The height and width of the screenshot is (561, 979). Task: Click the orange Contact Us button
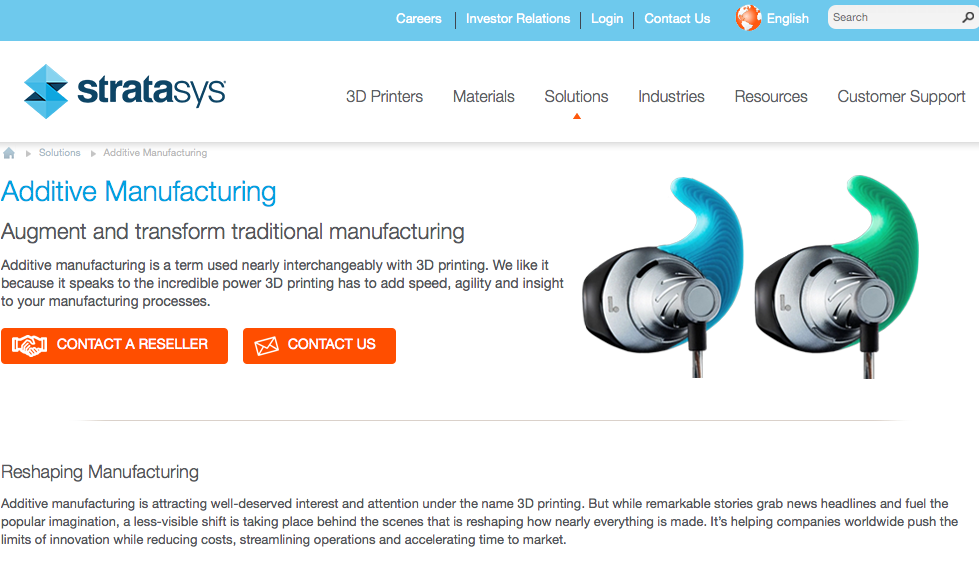click(319, 346)
